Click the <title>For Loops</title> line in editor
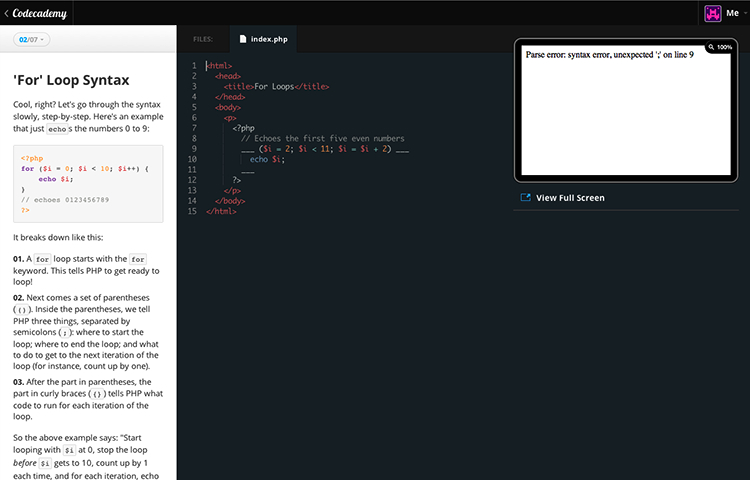The height and width of the screenshot is (480, 750). point(277,86)
